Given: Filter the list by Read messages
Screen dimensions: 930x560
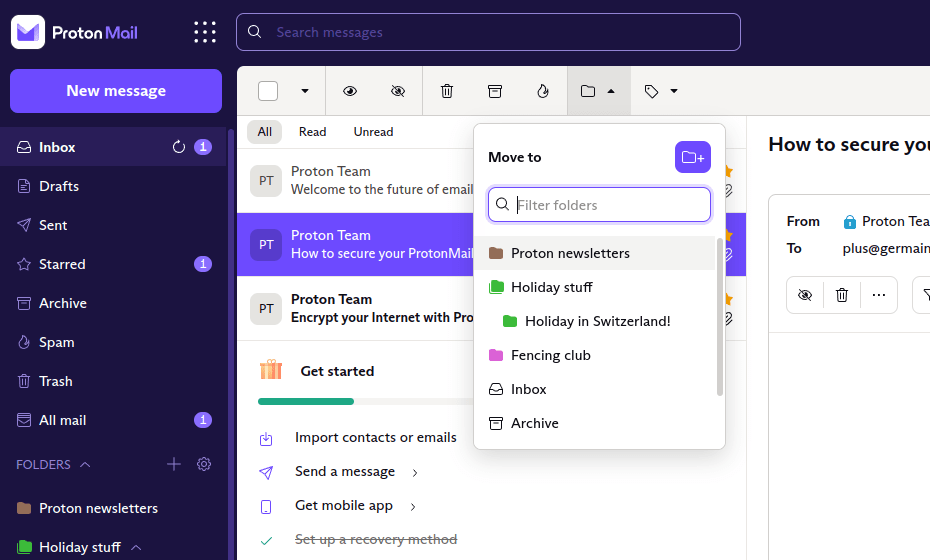Looking at the screenshot, I should click(x=313, y=132).
